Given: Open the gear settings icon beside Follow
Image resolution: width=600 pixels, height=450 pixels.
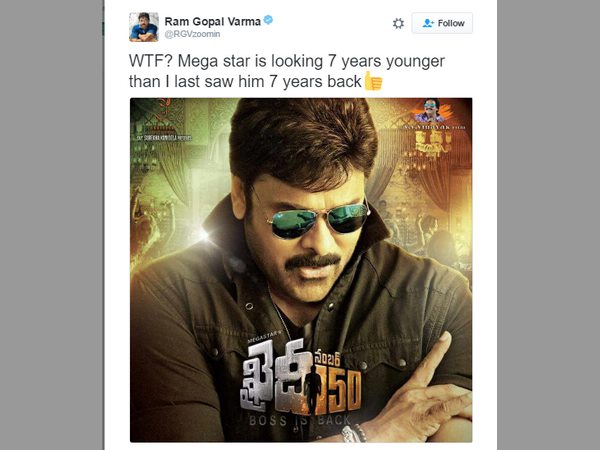Looking at the screenshot, I should 398,23.
